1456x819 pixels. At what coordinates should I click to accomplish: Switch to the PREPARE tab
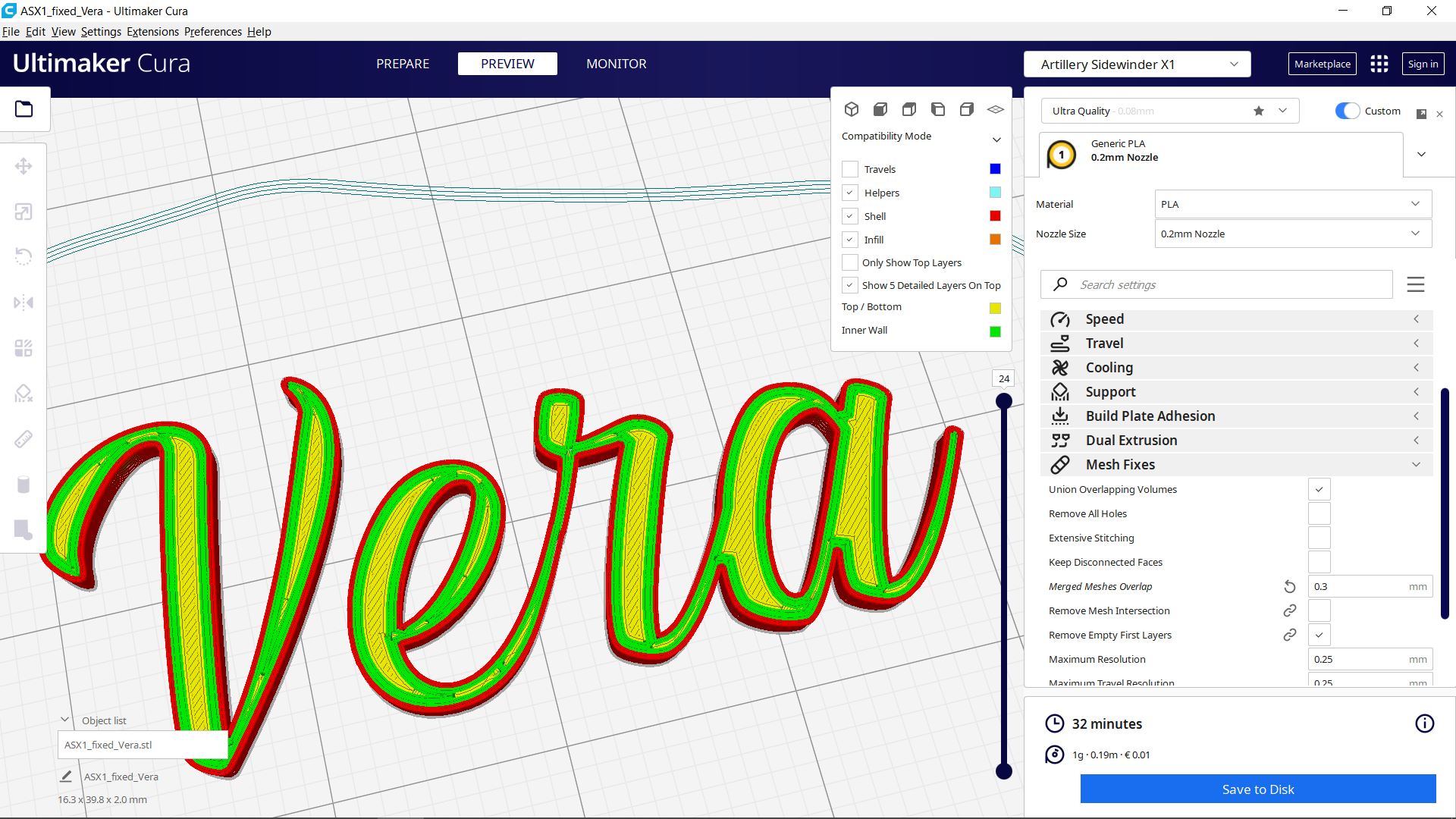[x=403, y=64]
